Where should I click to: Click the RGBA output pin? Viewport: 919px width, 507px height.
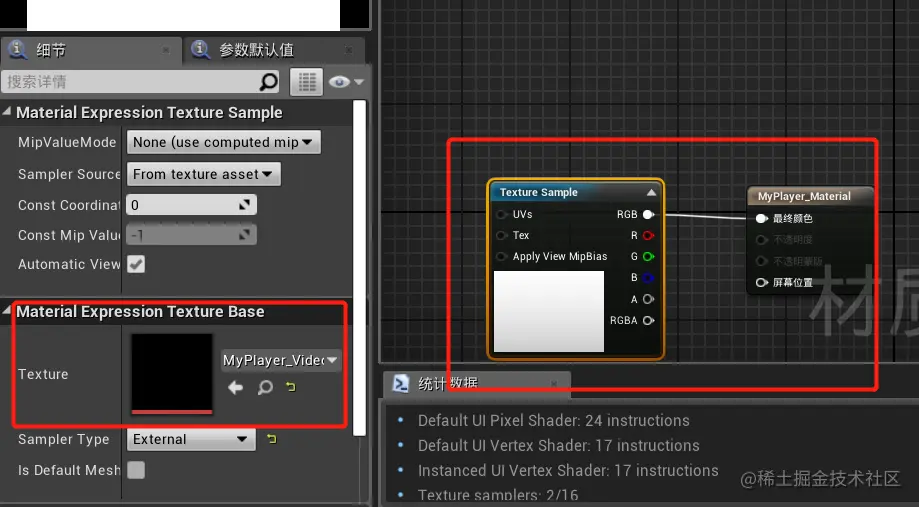648,321
